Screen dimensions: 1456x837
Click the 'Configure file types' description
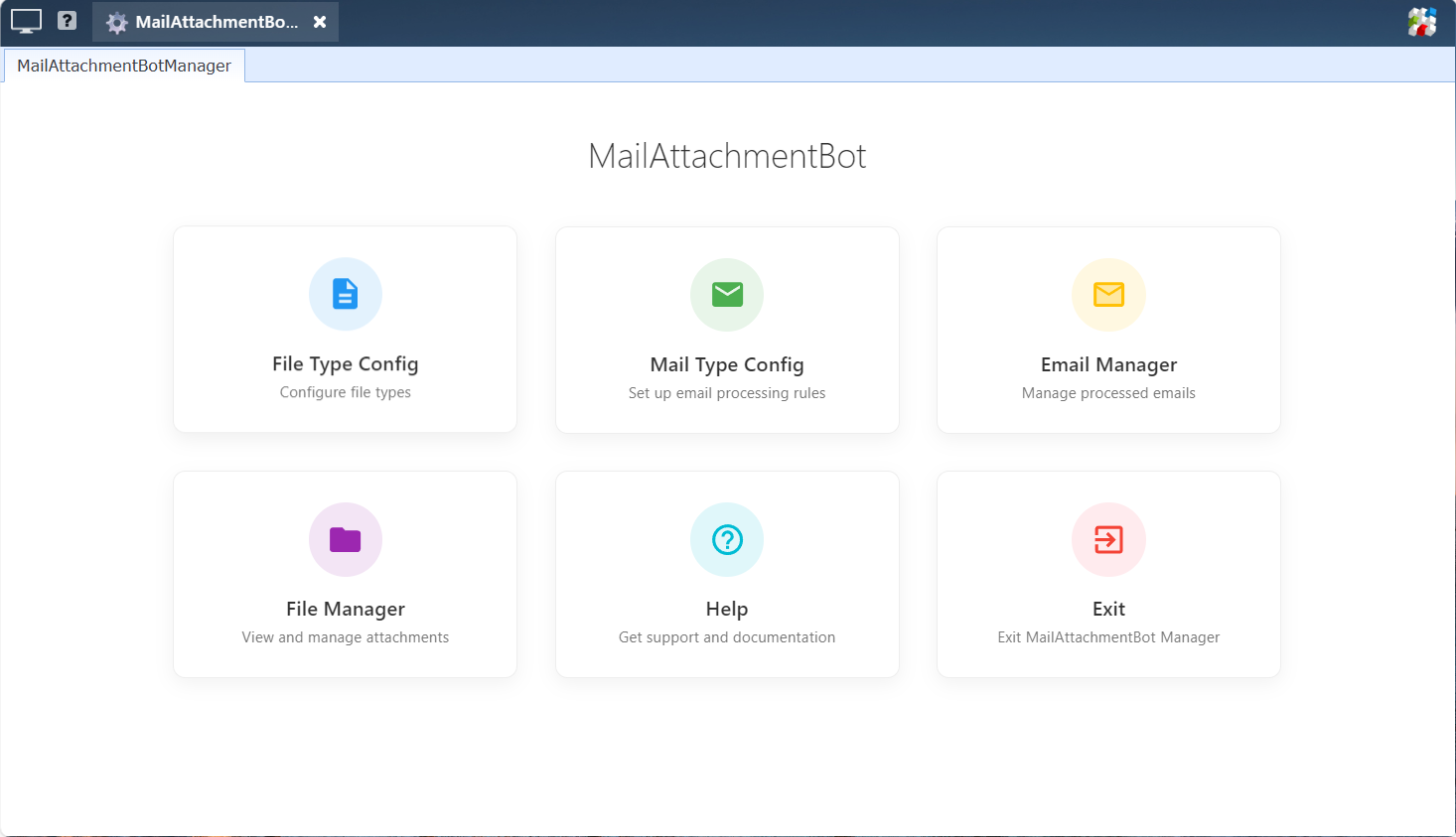(x=345, y=392)
